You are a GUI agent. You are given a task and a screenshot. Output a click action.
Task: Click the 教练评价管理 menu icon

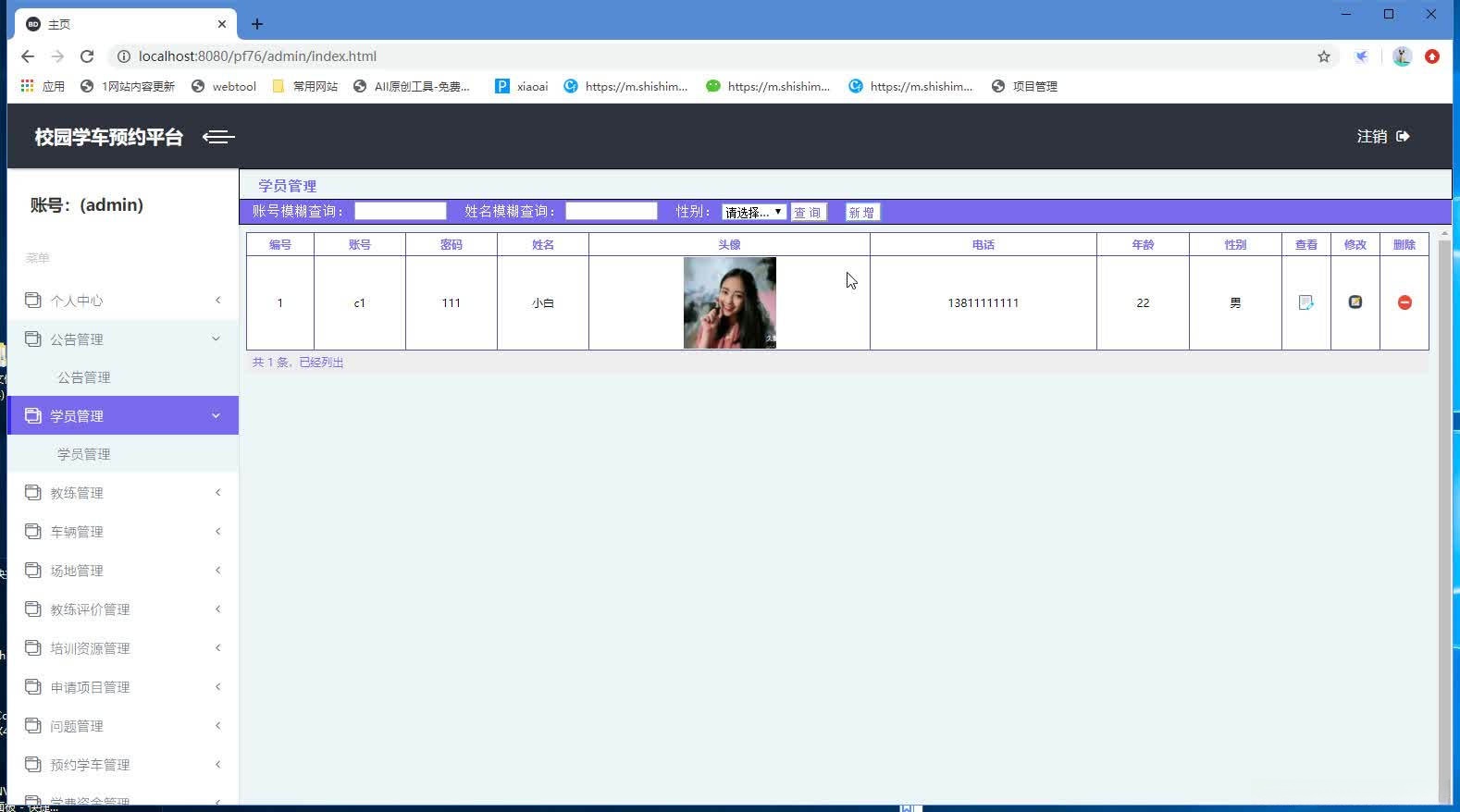(x=33, y=609)
